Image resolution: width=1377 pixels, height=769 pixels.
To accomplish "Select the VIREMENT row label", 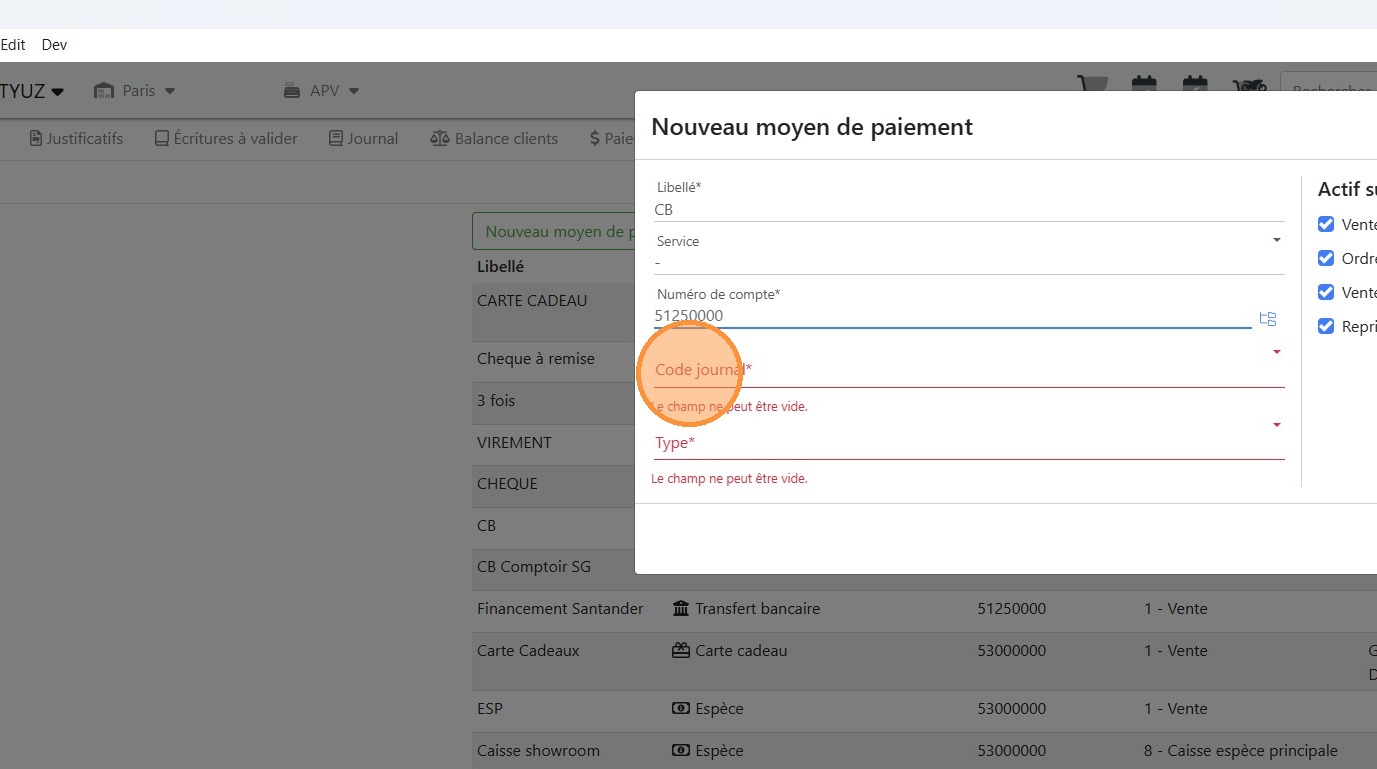I will 514,442.
